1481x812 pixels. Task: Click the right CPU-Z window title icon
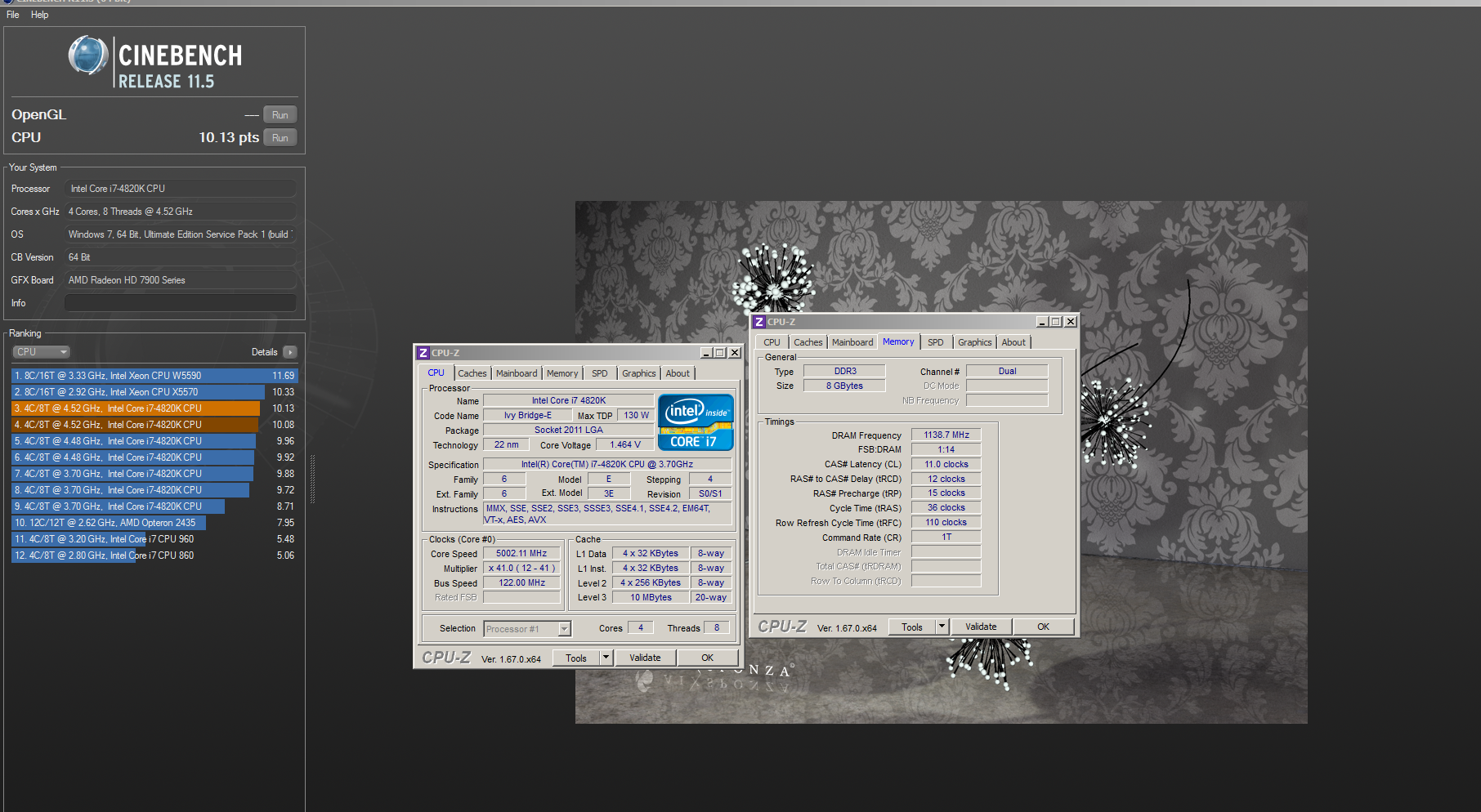[x=759, y=322]
